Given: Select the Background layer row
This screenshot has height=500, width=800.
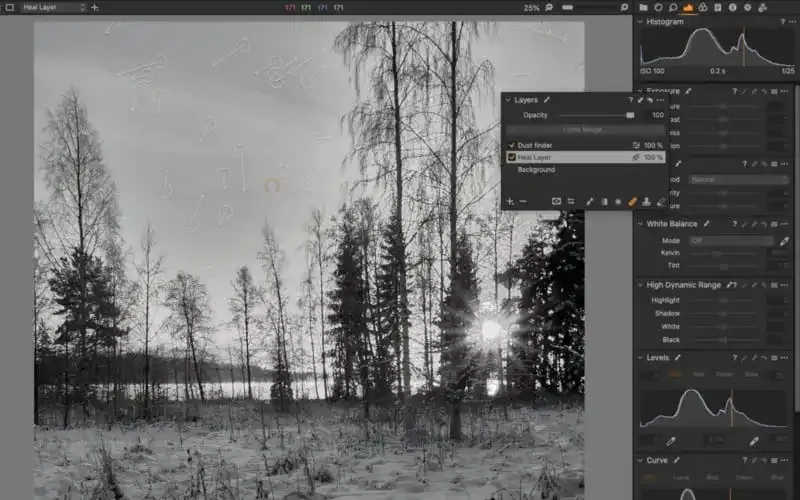Looking at the screenshot, I should 585,169.
